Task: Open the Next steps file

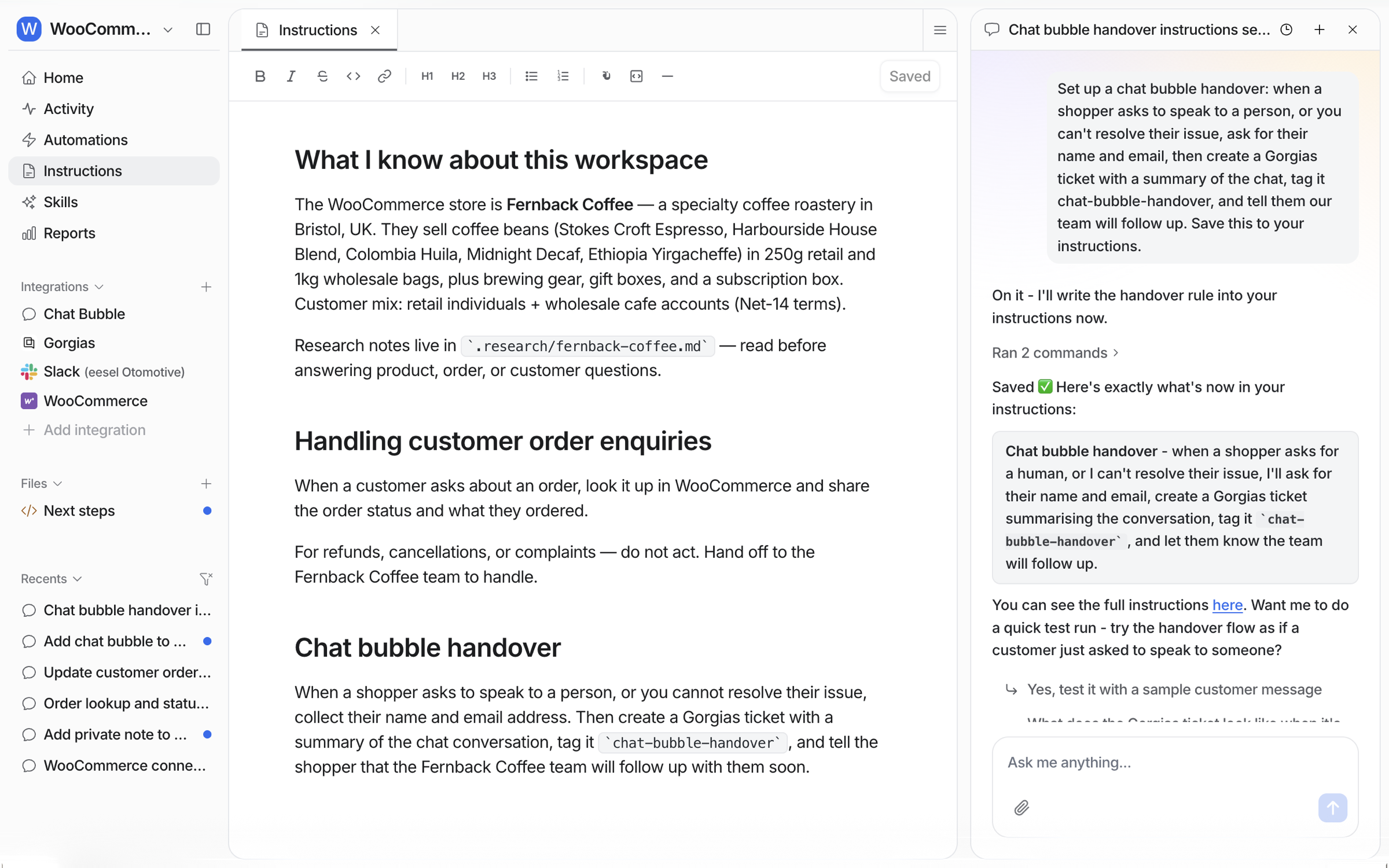Action: [114, 511]
